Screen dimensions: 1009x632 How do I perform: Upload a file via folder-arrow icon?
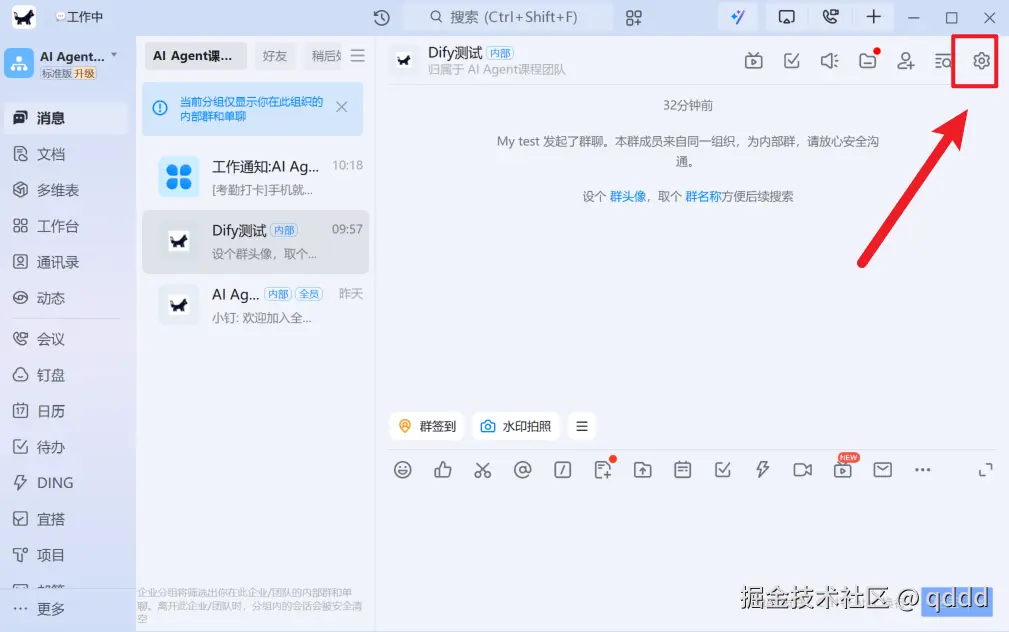(642, 470)
